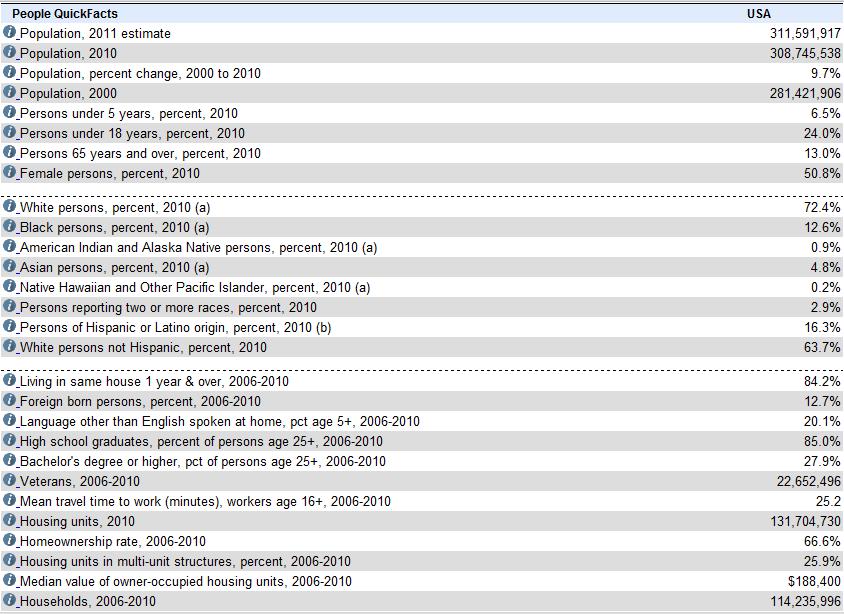The height and width of the screenshot is (614, 844).
Task: Select the value 50.8%
Action: [x=822, y=173]
